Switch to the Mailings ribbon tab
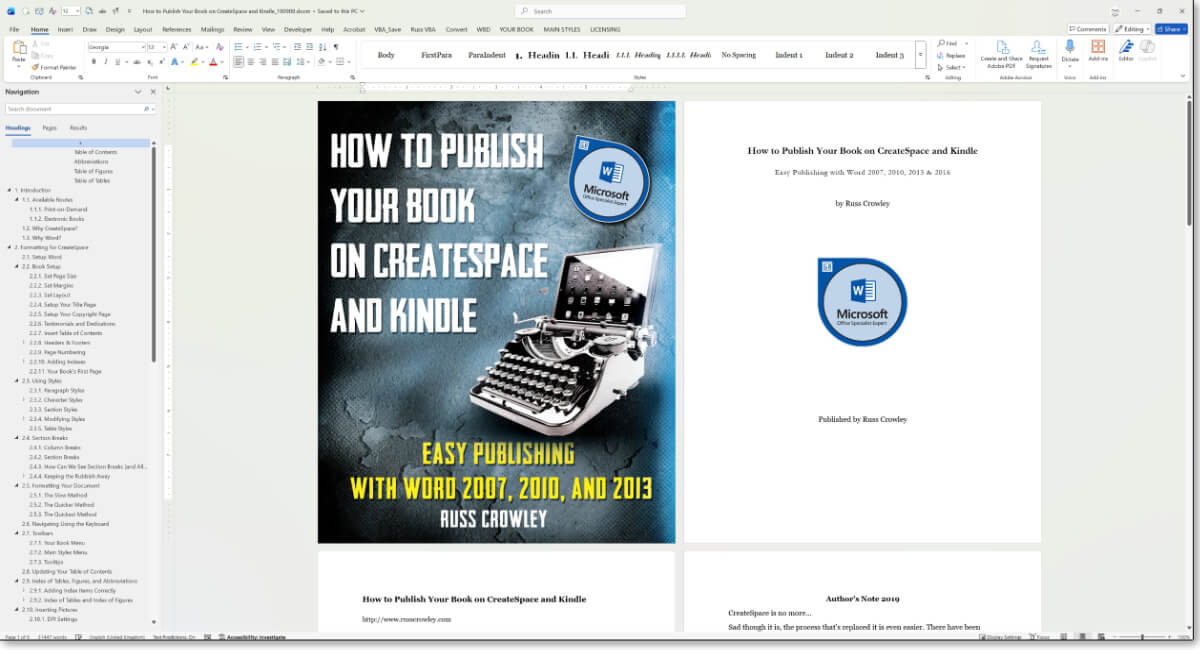Screen dimensions: 1200x650 click(213, 29)
